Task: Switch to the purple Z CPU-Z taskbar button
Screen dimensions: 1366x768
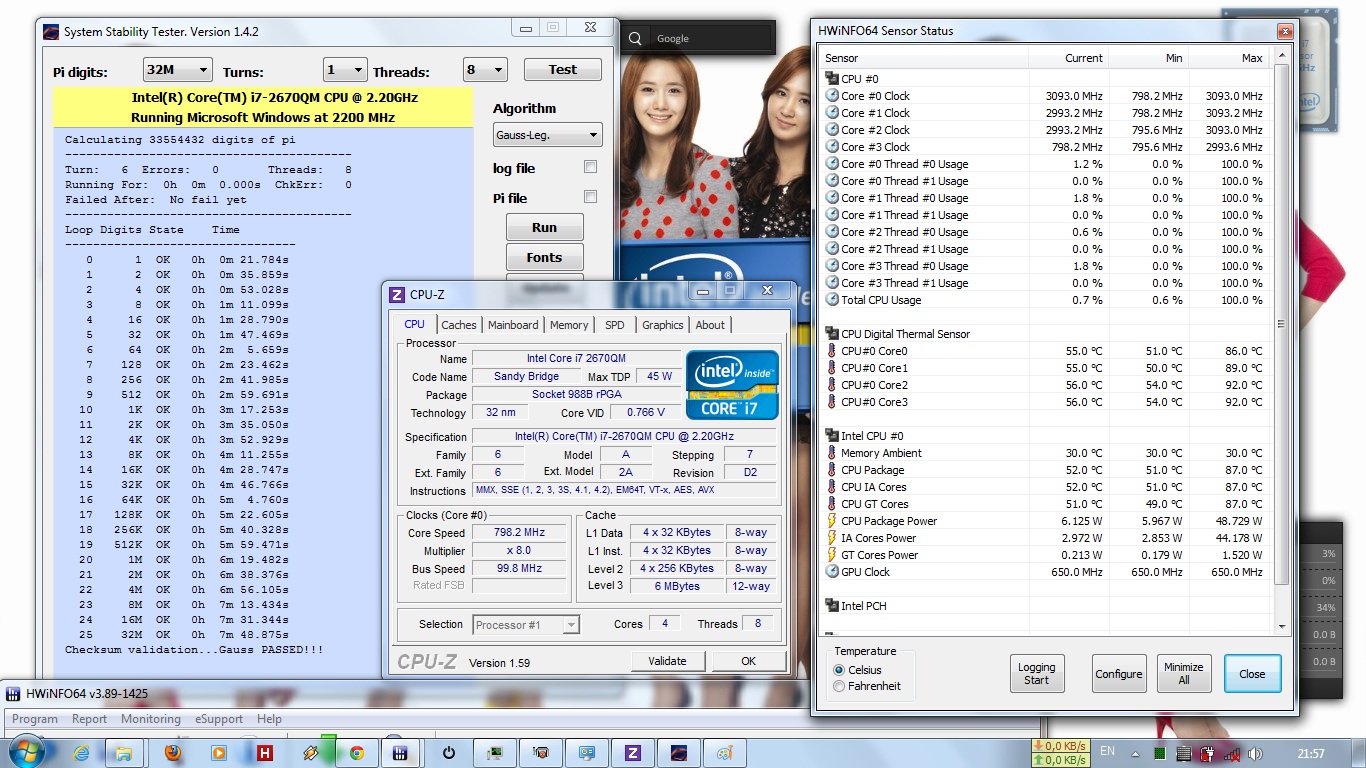Action: point(632,753)
